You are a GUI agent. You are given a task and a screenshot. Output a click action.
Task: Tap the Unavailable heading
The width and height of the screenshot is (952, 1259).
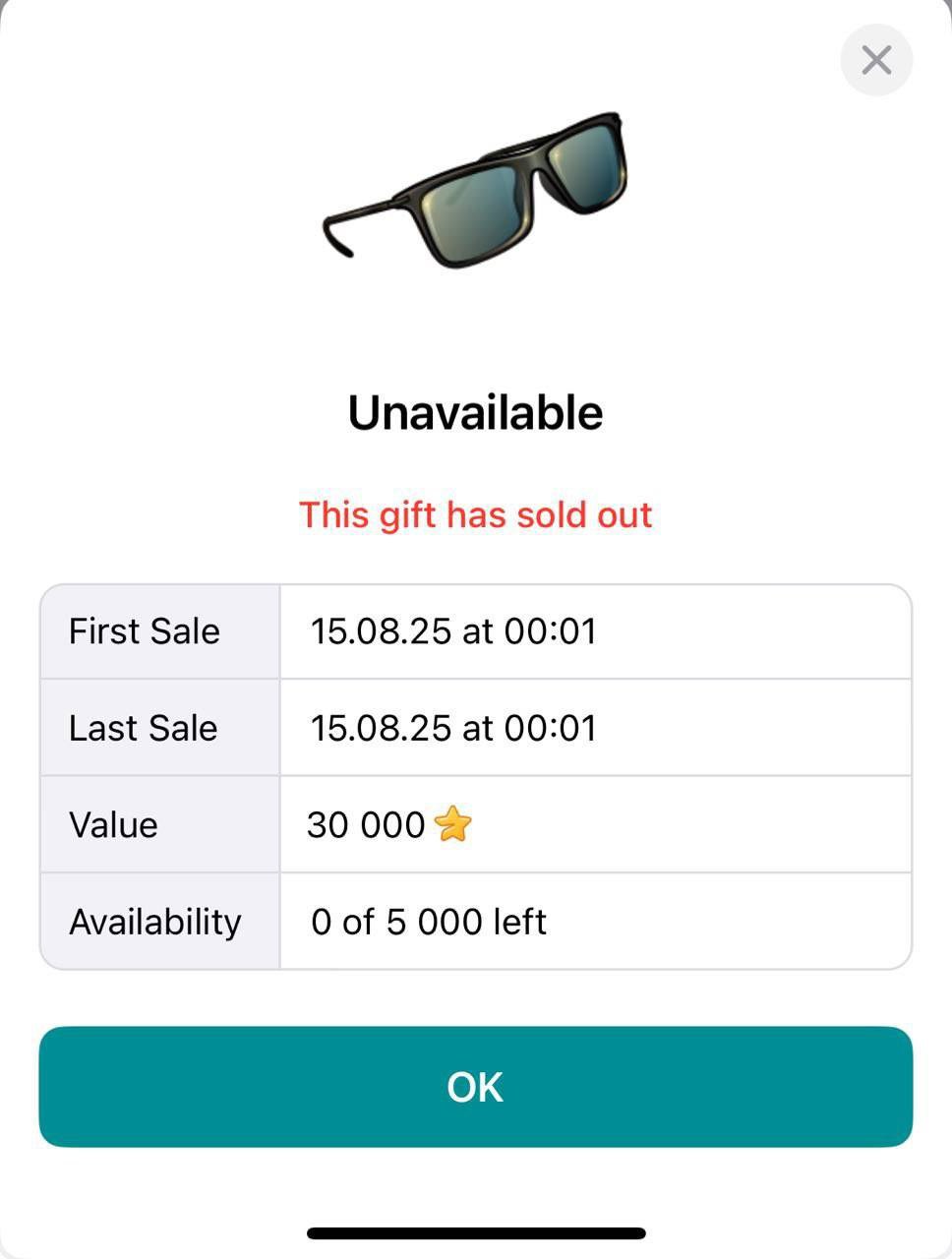point(475,412)
